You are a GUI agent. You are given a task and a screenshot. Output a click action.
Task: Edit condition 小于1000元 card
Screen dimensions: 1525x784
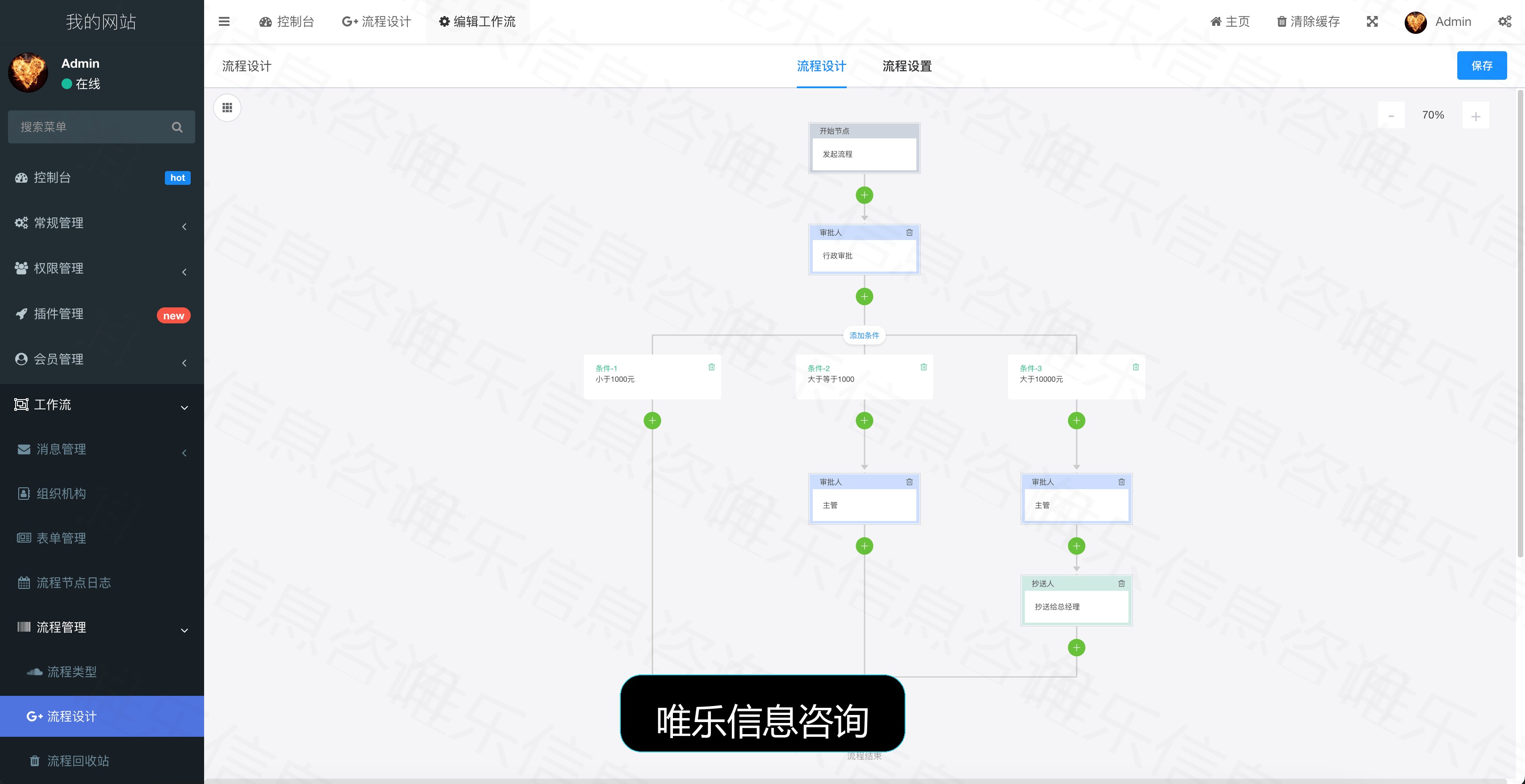point(652,377)
